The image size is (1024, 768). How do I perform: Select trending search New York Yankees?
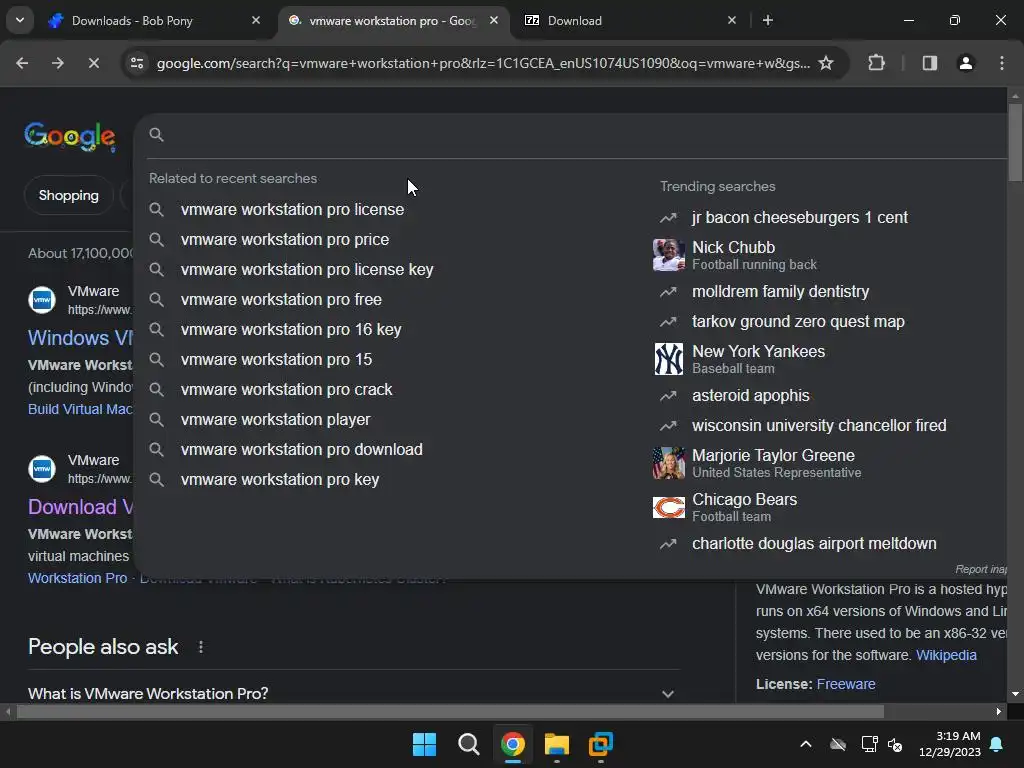(758, 359)
